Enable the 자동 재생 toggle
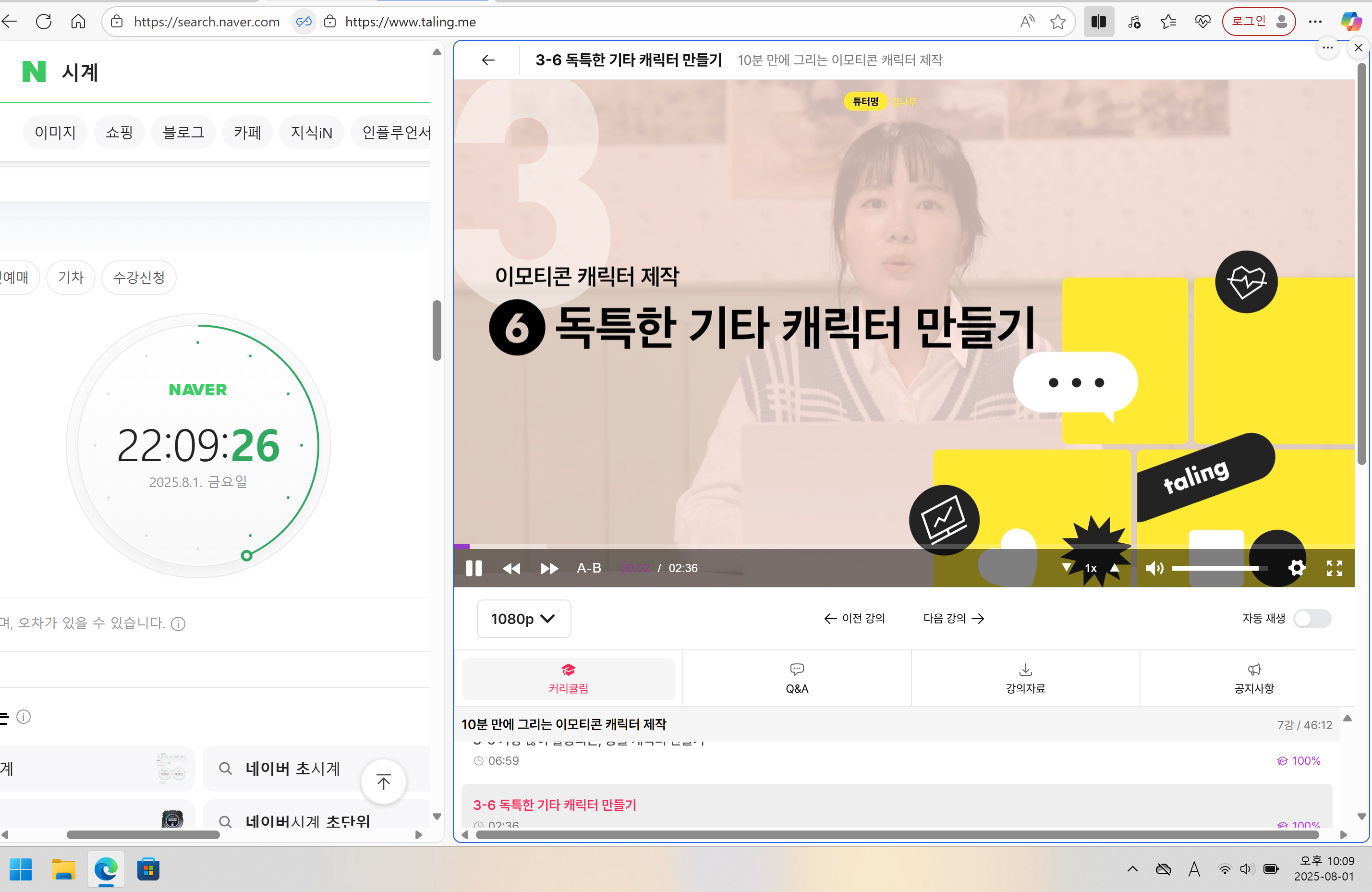The height and width of the screenshot is (892, 1372). 1312,619
